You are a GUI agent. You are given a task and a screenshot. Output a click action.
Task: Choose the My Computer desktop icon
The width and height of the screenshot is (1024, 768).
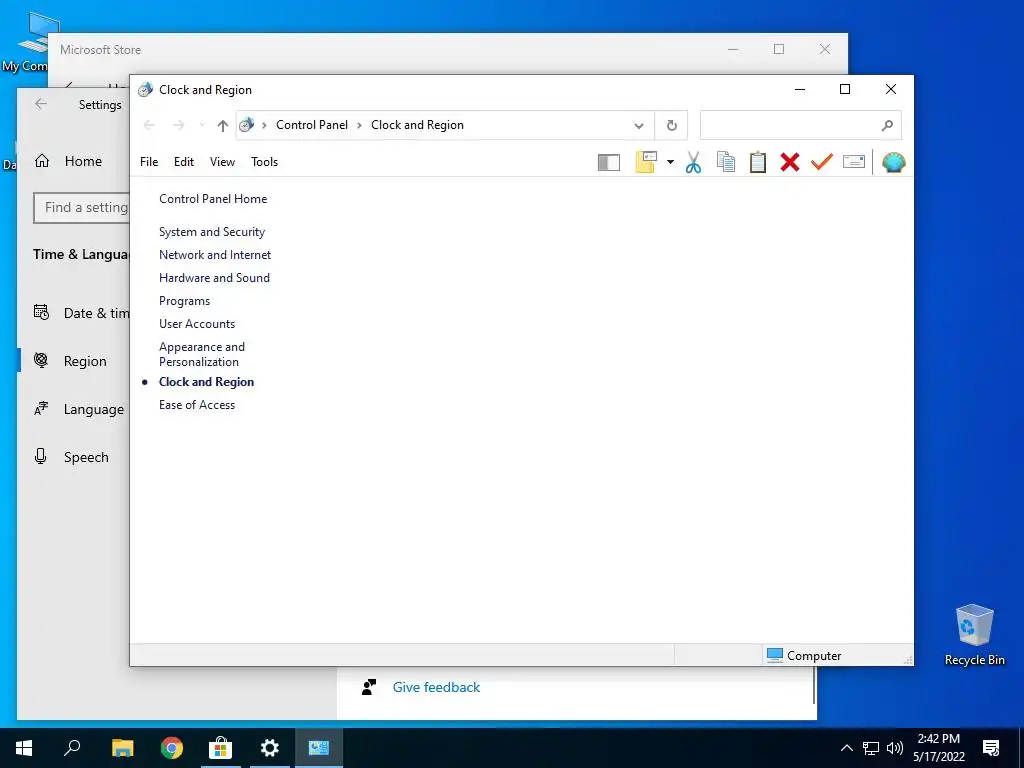point(29,42)
